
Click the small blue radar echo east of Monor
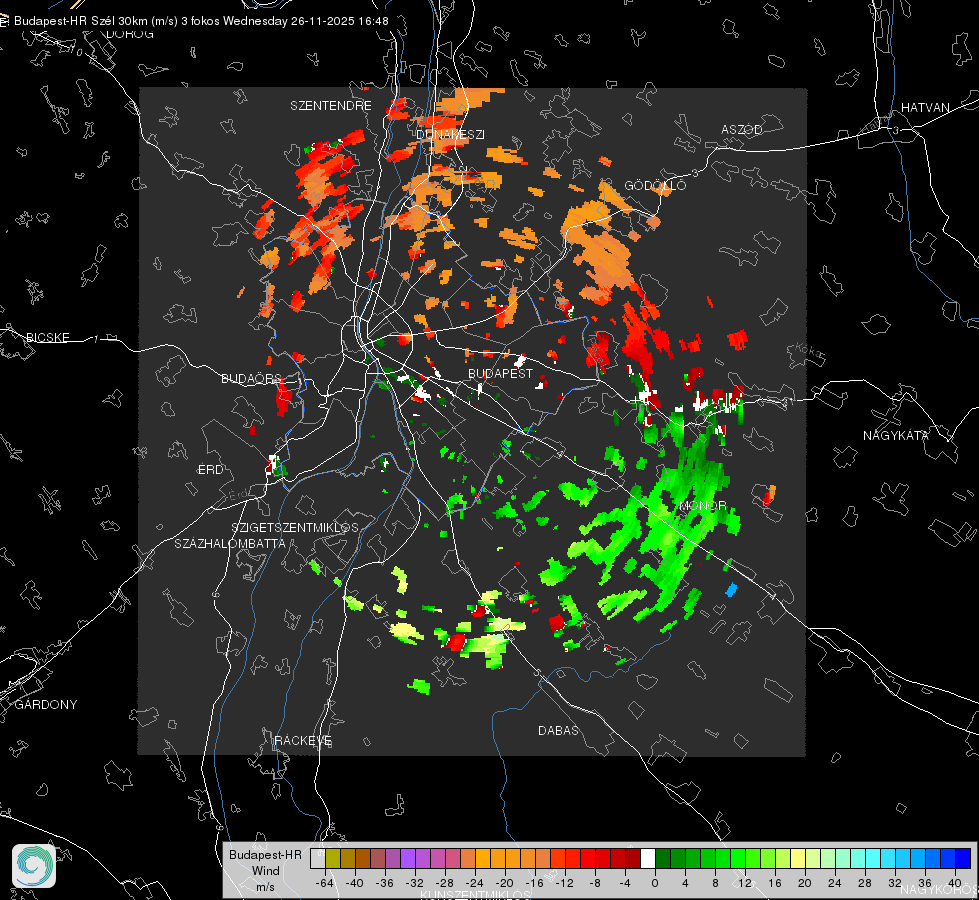click(x=731, y=589)
